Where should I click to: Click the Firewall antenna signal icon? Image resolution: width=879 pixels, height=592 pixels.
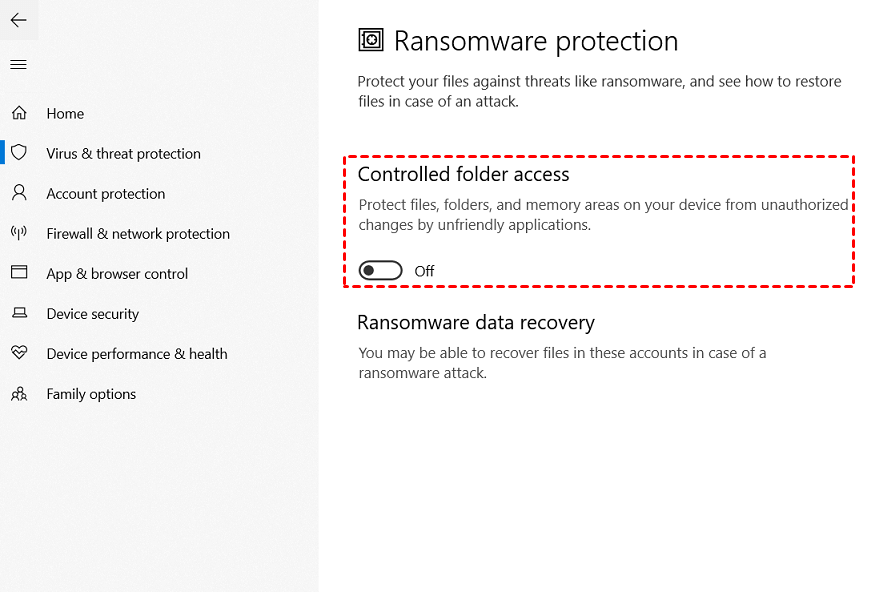tap(19, 233)
